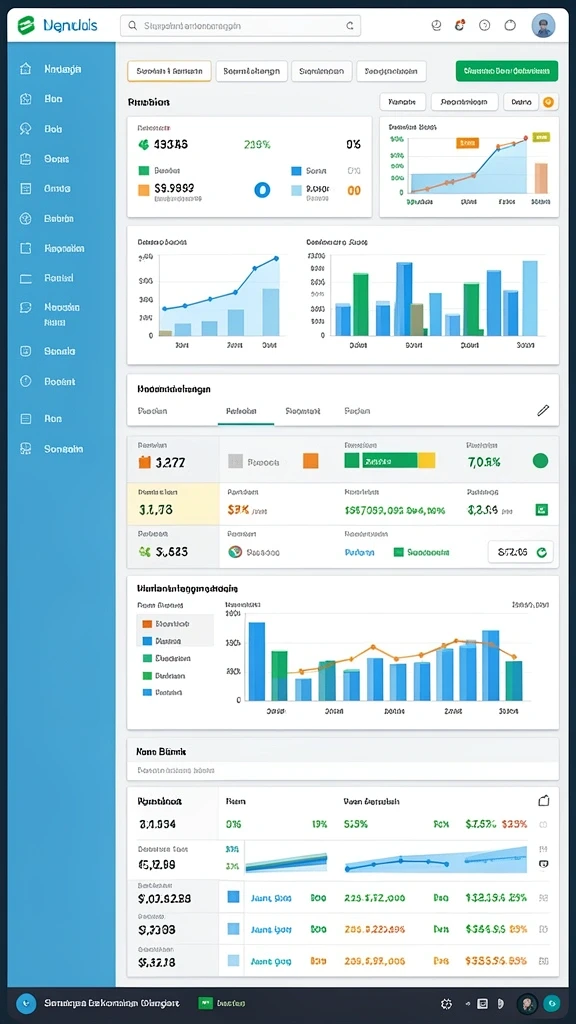Click the blue ring icon in the stats card
Image resolution: width=576 pixels, height=1024 pixels.
pyautogui.click(x=262, y=190)
